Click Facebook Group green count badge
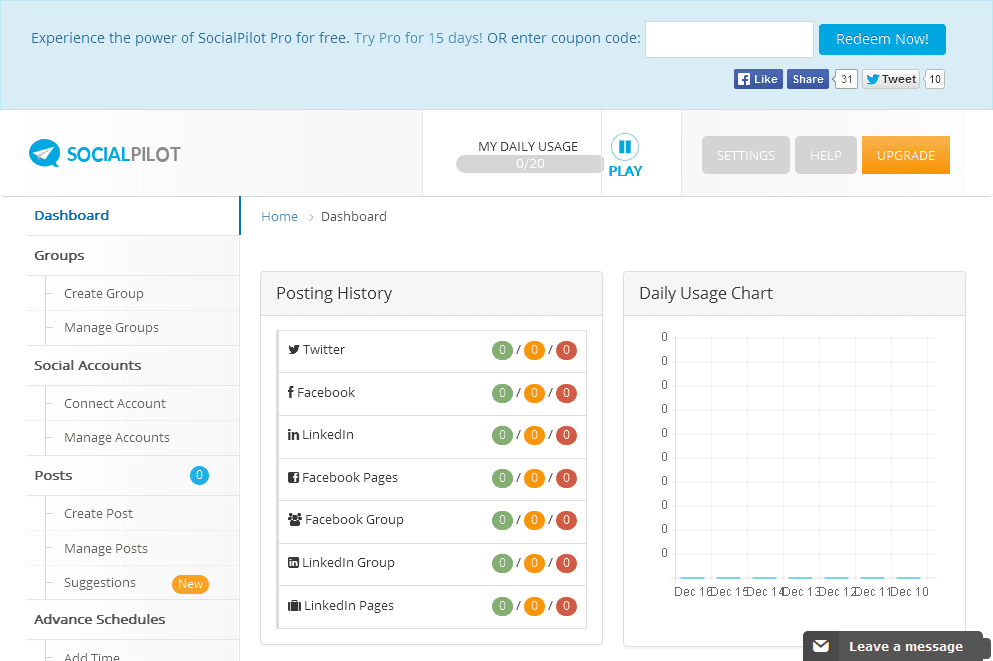 pos(502,520)
